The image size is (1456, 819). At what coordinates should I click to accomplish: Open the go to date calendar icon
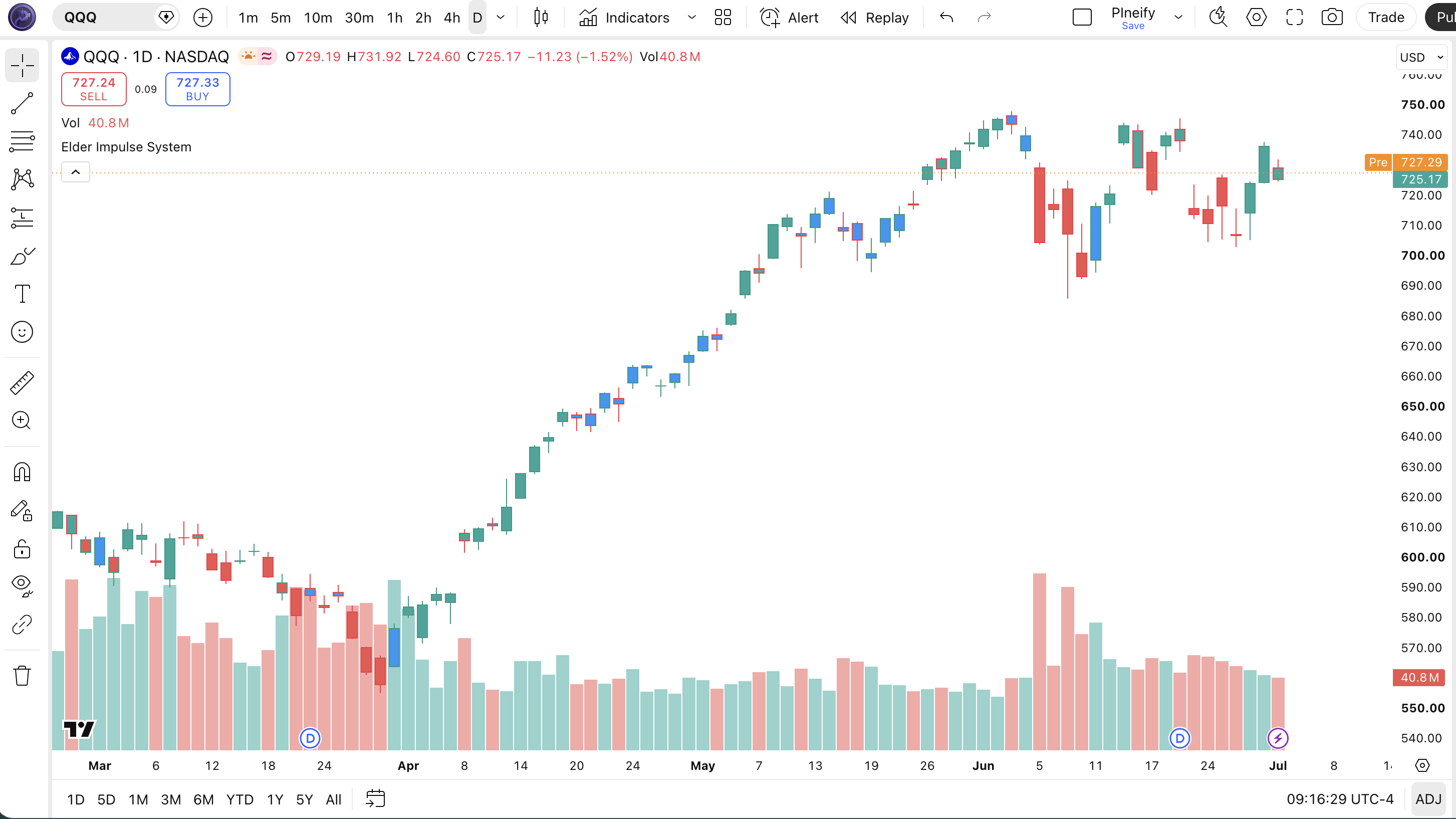point(375,798)
